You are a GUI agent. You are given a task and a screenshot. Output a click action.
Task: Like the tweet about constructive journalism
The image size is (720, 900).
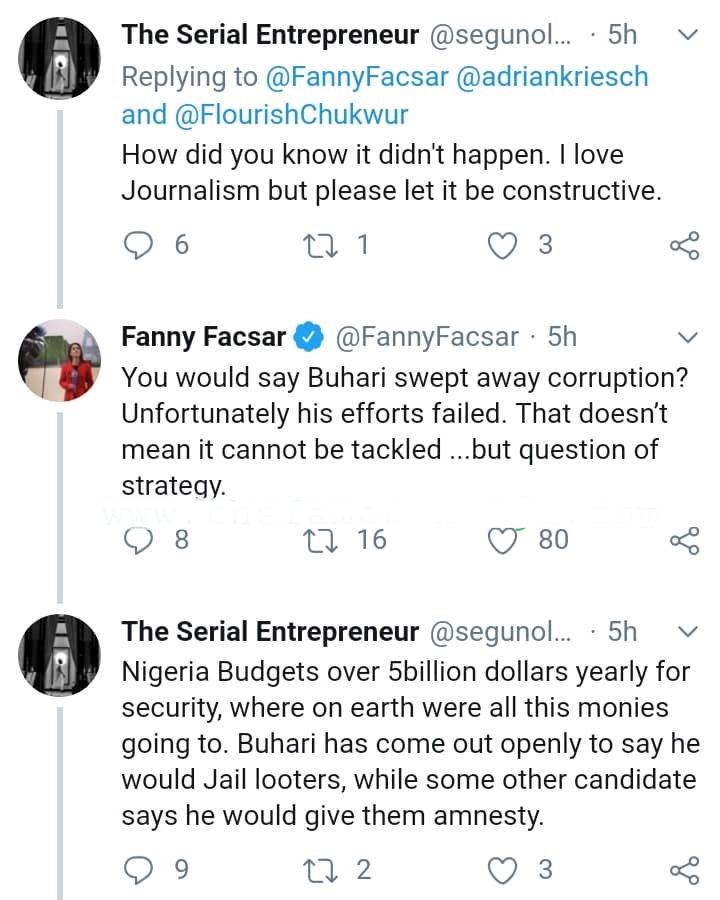click(x=502, y=245)
